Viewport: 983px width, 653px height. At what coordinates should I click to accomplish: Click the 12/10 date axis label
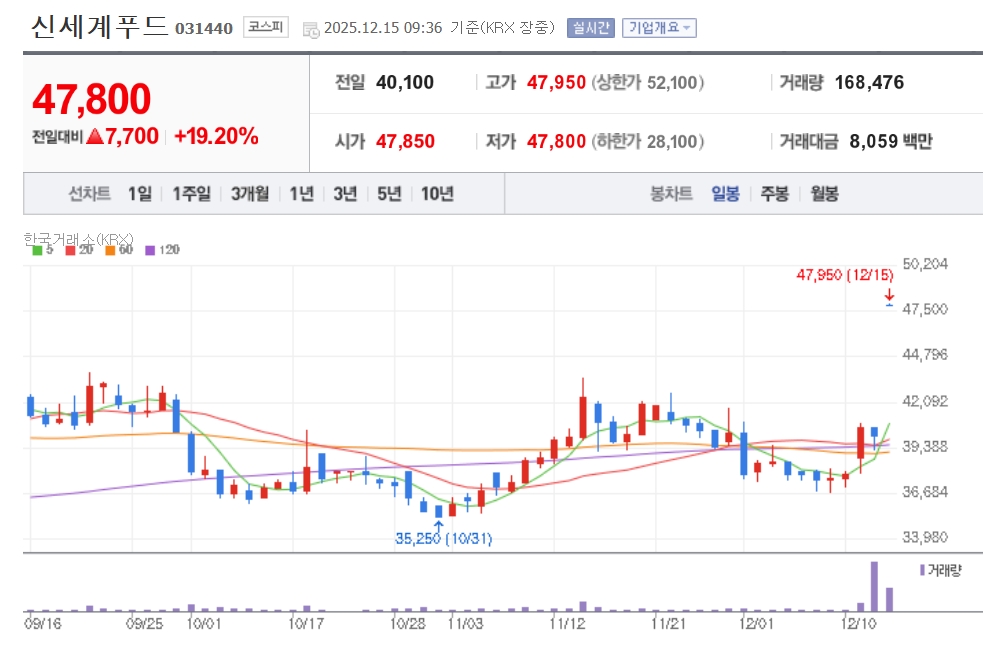click(858, 624)
